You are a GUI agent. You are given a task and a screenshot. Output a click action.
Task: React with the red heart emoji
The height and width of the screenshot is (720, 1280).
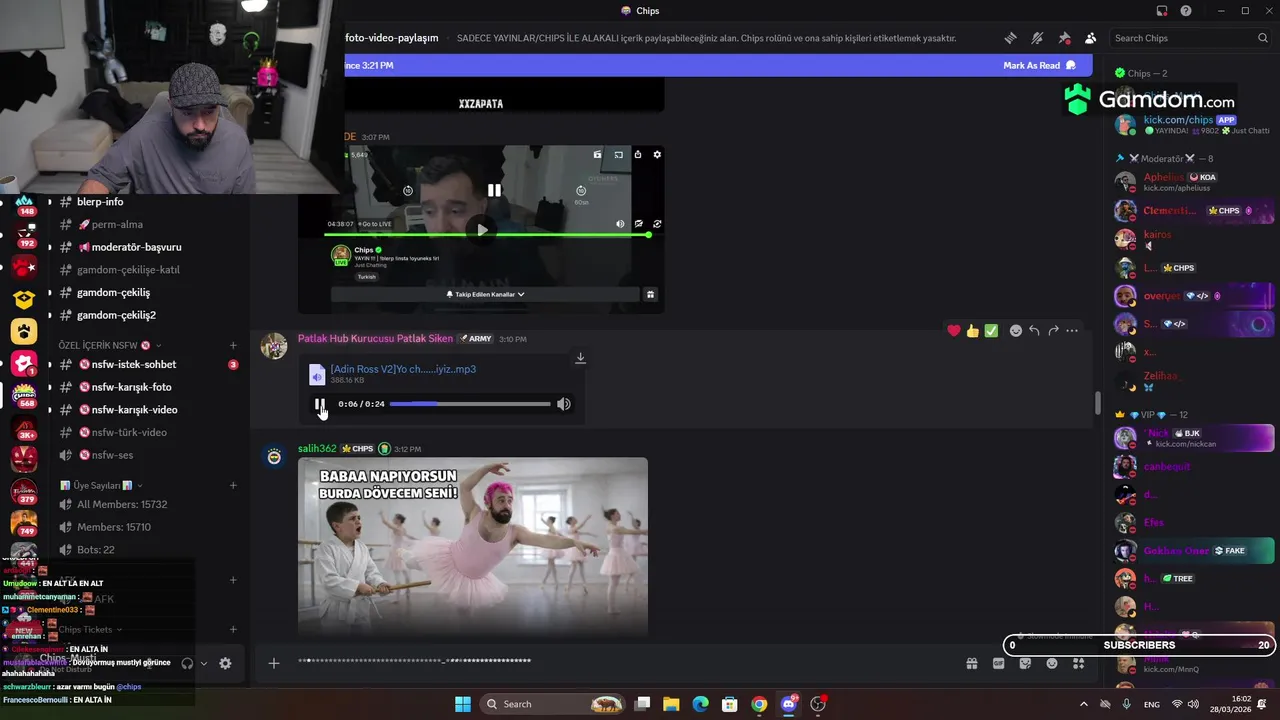coord(954,331)
